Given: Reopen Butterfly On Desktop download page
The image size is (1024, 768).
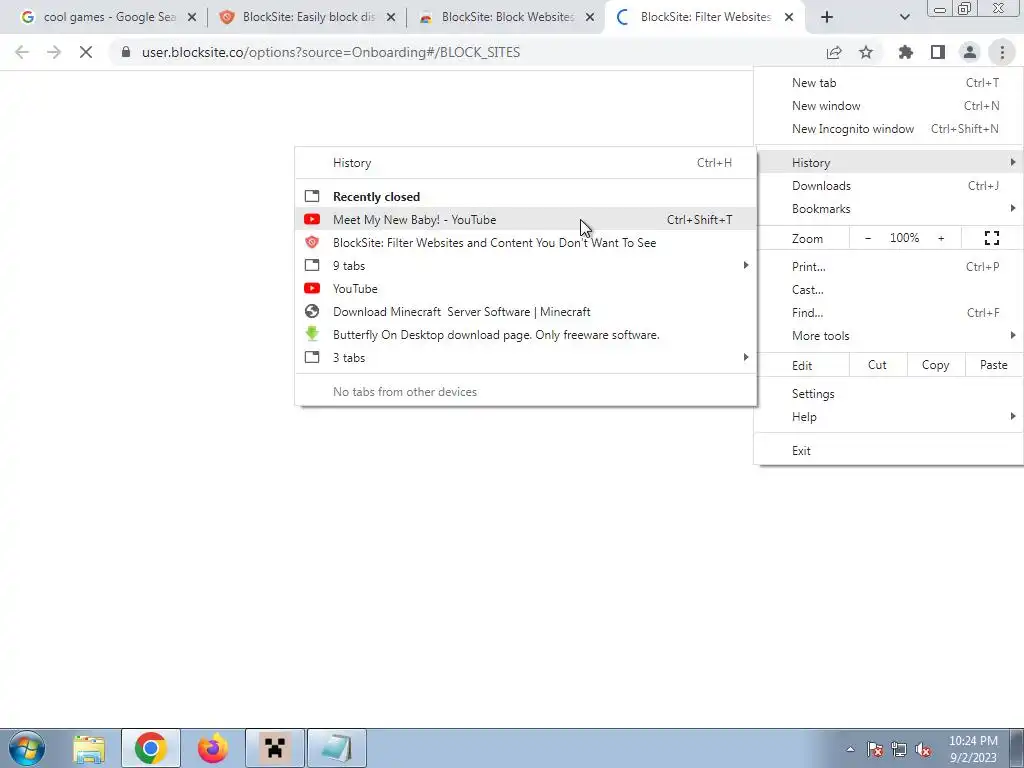Looking at the screenshot, I should pyautogui.click(x=526, y=335).
